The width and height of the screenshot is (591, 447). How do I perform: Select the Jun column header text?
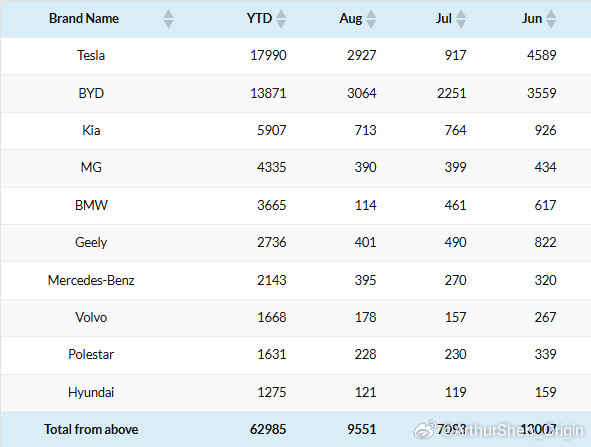[532, 18]
